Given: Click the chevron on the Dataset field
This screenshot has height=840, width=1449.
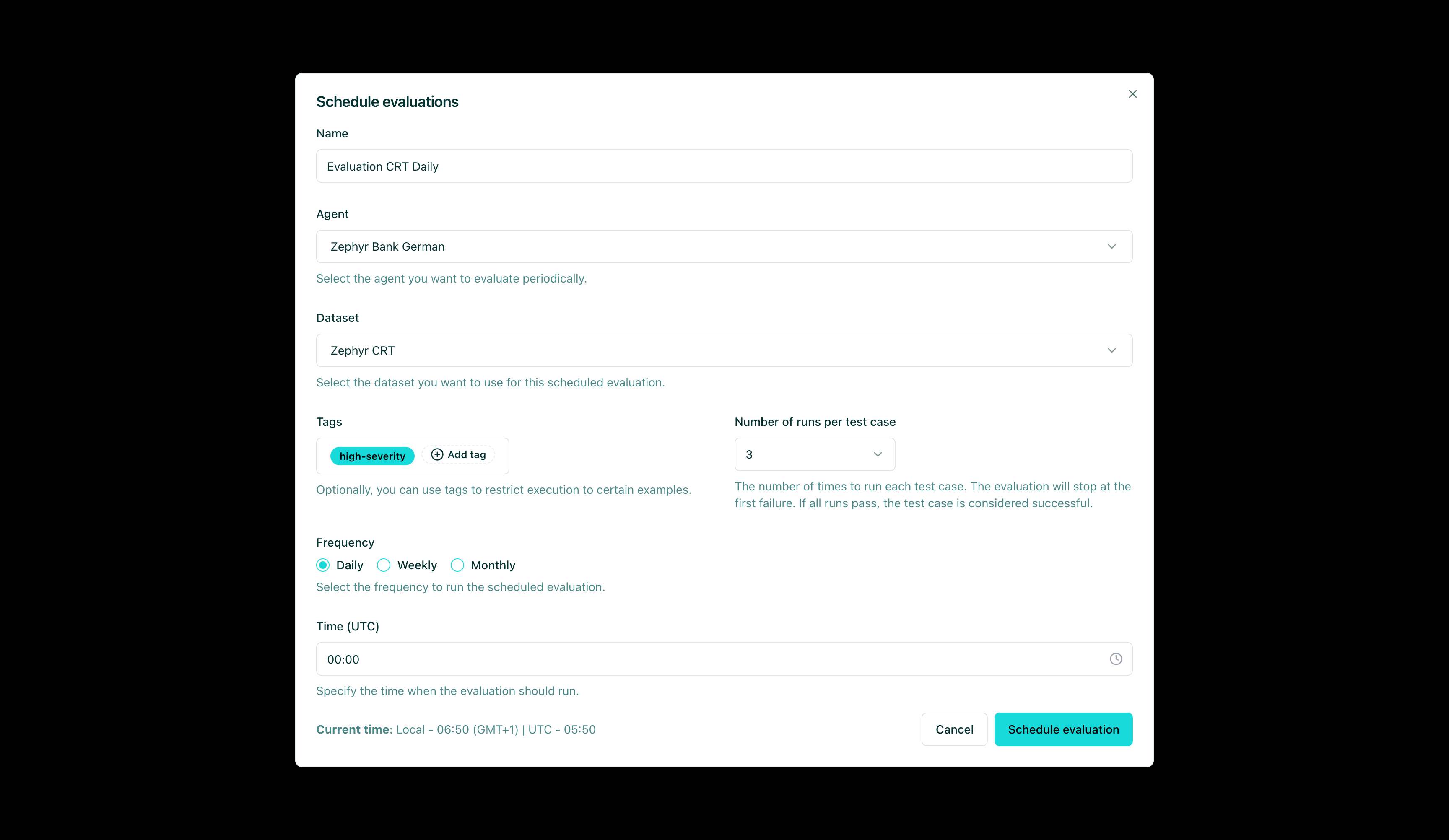Looking at the screenshot, I should tap(1112, 350).
